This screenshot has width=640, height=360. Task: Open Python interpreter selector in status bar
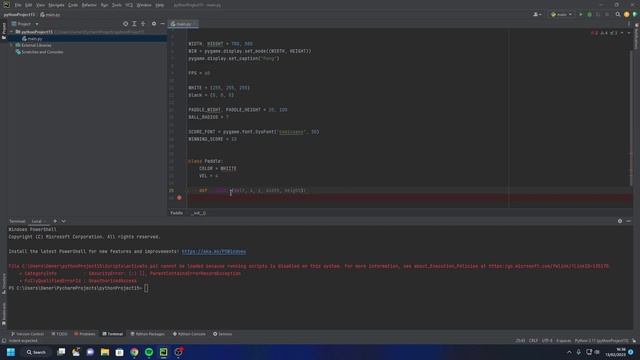coord(601,340)
